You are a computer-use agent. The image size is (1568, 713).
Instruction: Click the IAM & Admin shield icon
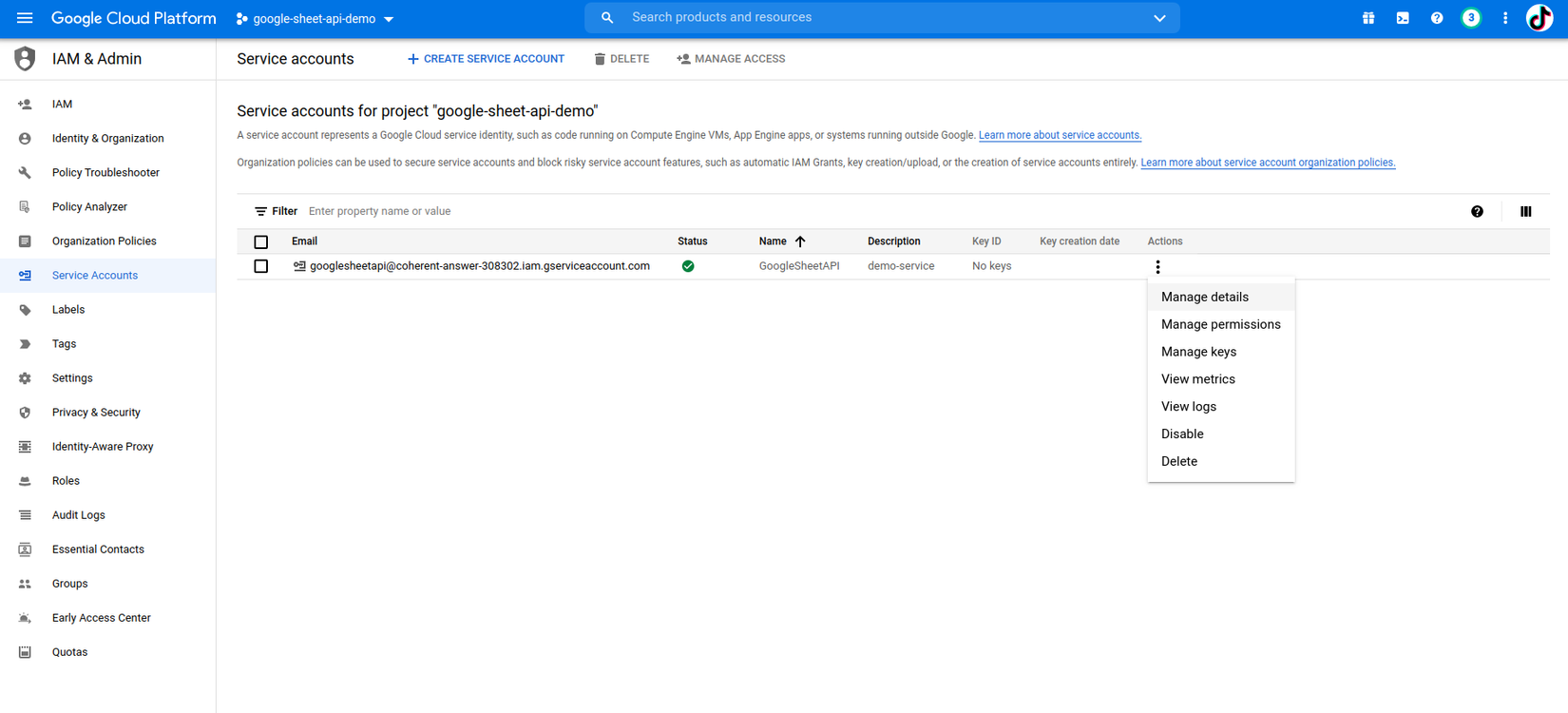25,59
